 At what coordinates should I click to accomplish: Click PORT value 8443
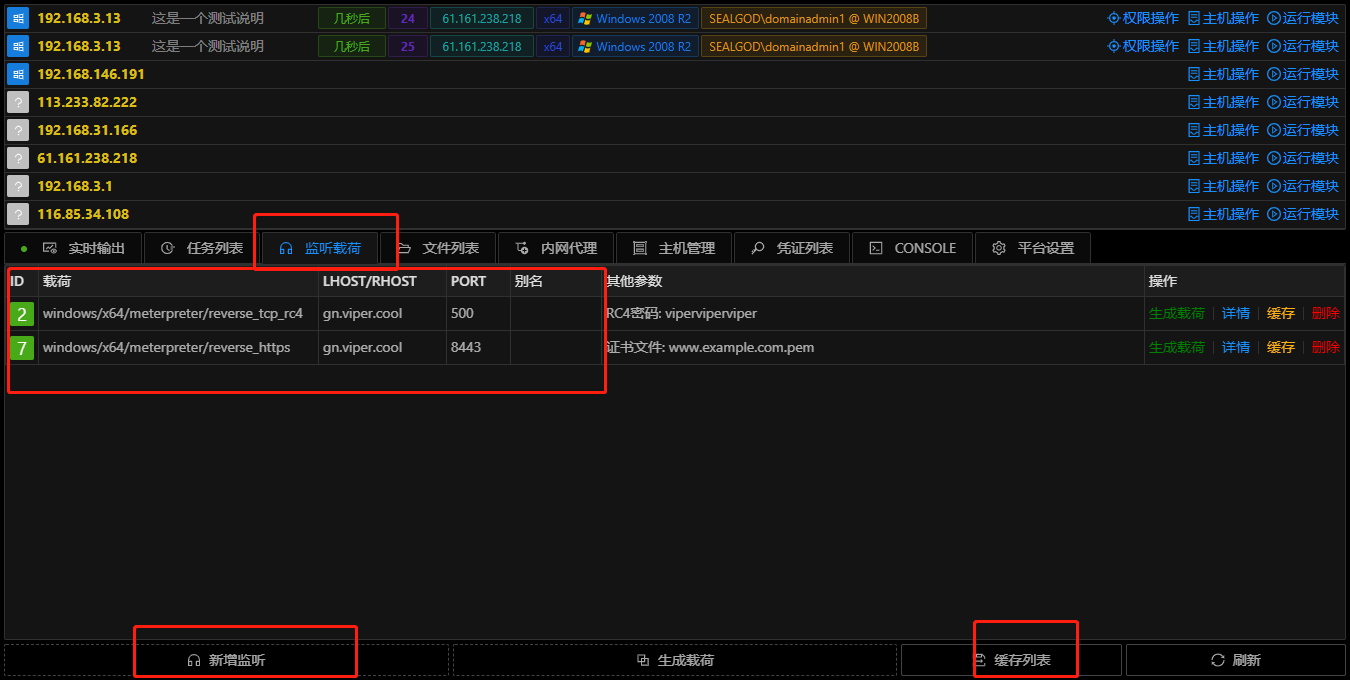point(466,347)
